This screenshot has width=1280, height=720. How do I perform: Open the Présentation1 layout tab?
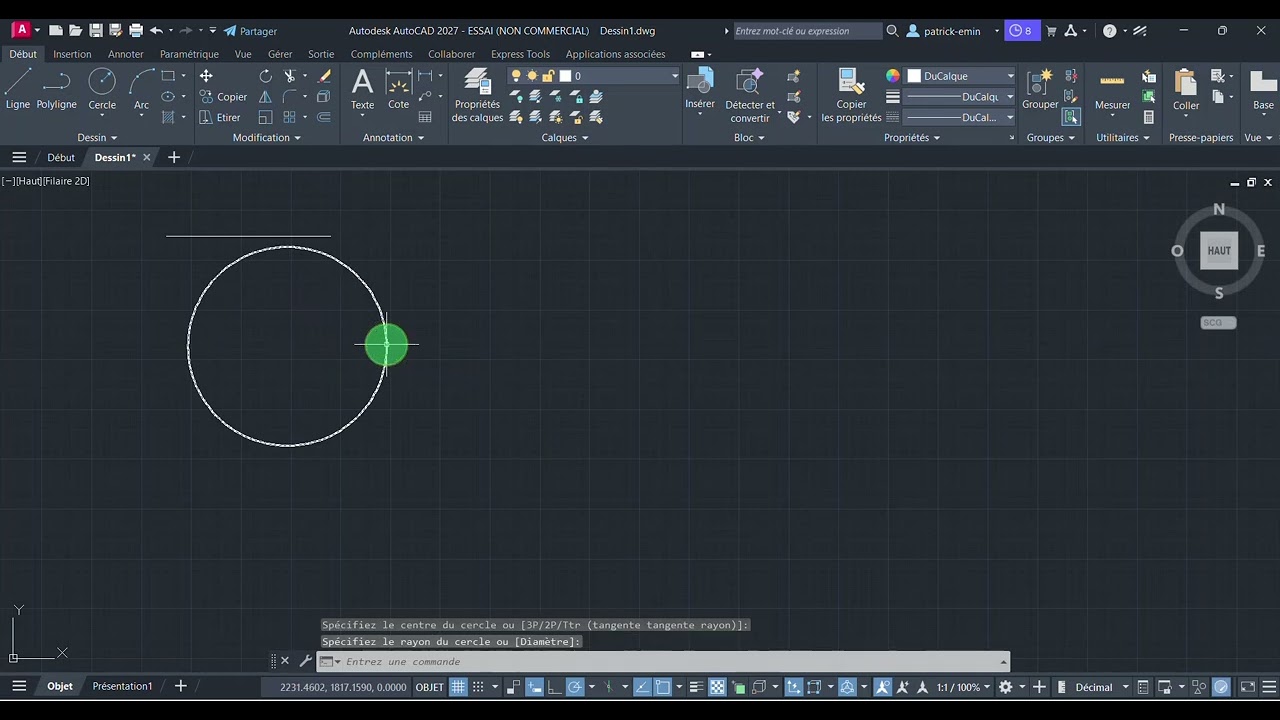click(x=122, y=686)
